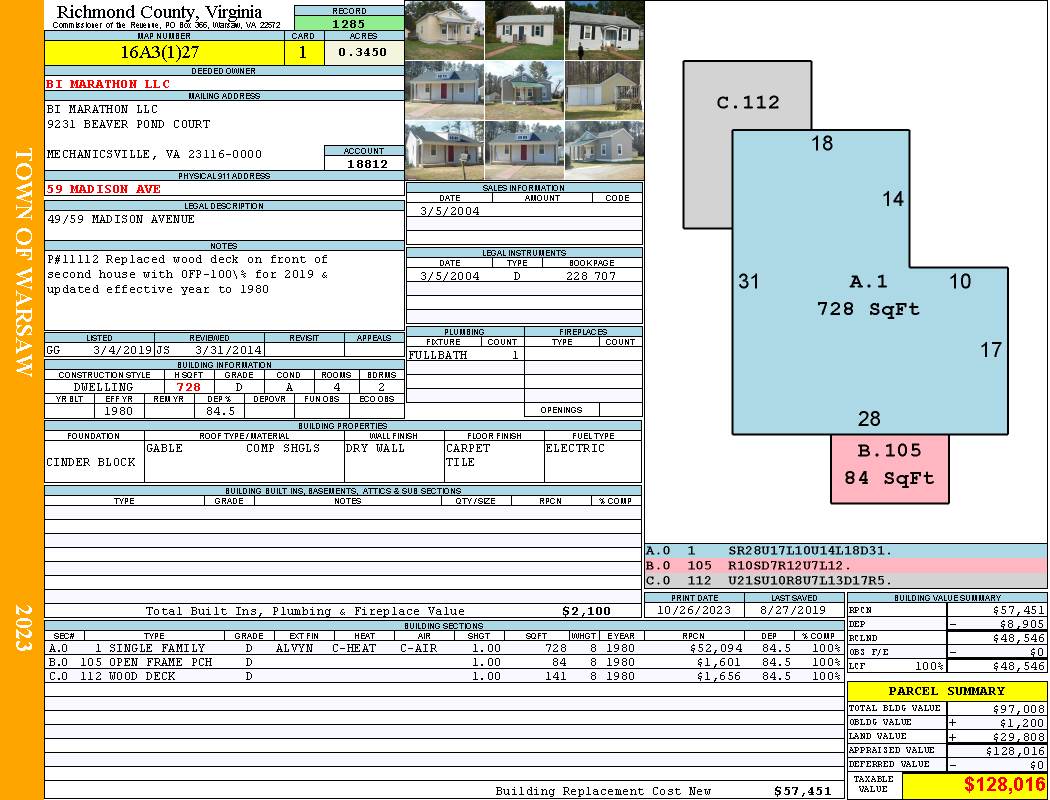Select the C.0 112 Wood Deck row
The width and height of the screenshot is (1050, 800).
(440, 676)
